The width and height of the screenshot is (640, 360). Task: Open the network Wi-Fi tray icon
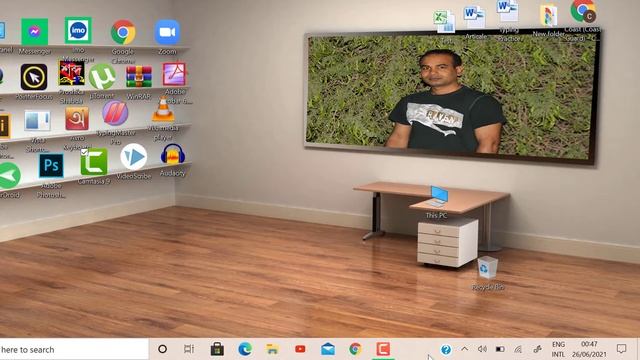click(x=518, y=349)
